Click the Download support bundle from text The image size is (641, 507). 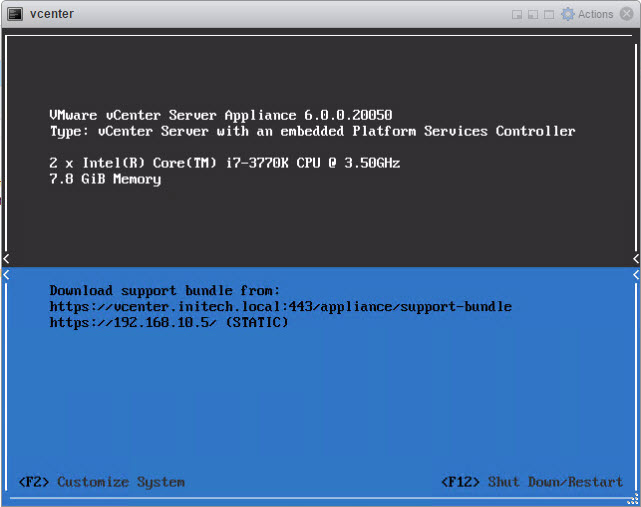point(165,290)
